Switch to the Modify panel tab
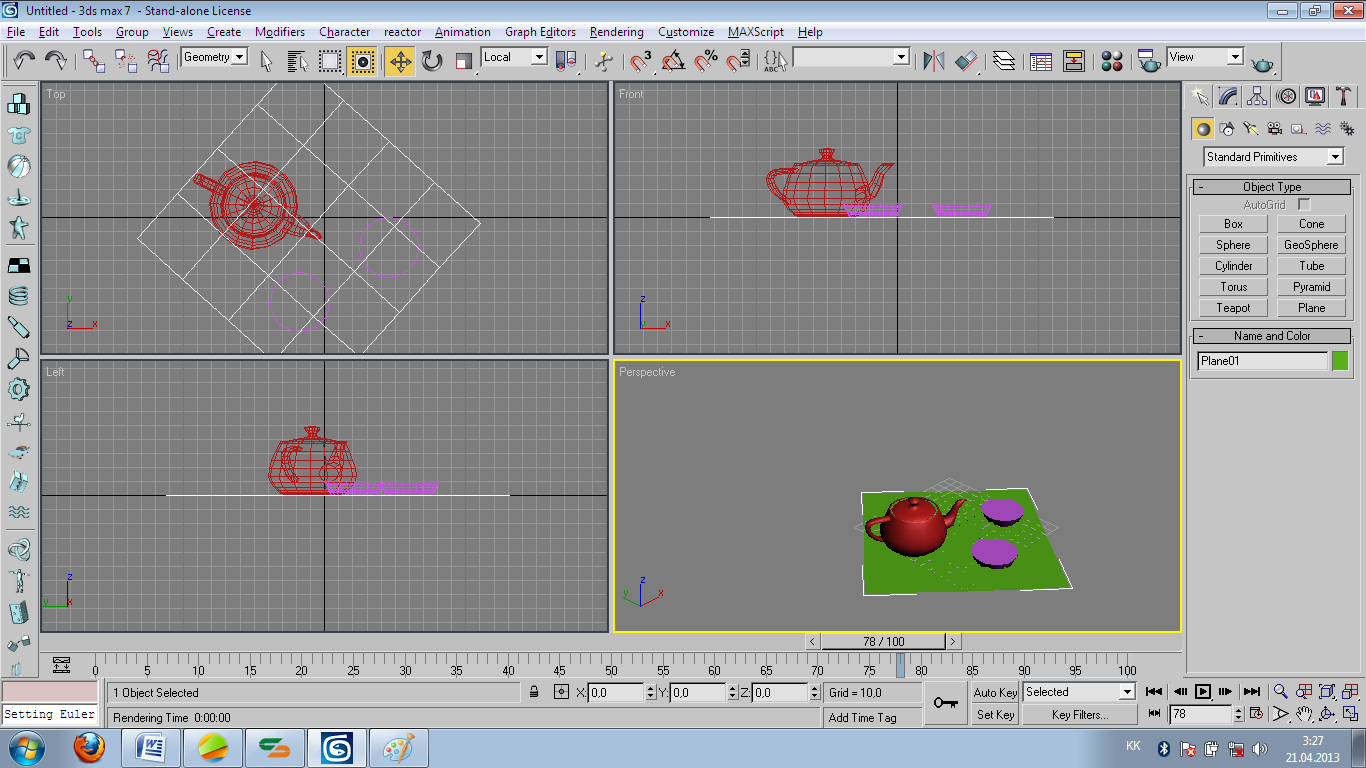 point(1229,96)
